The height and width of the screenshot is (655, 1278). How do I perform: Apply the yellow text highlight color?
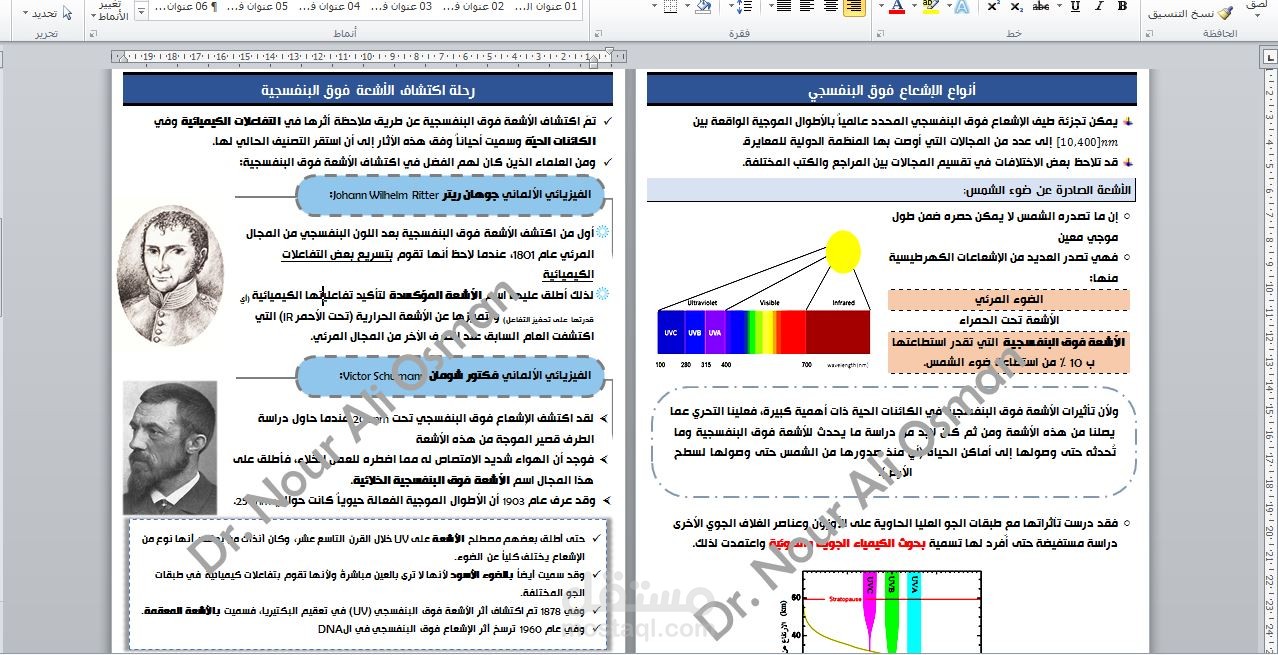(x=930, y=6)
